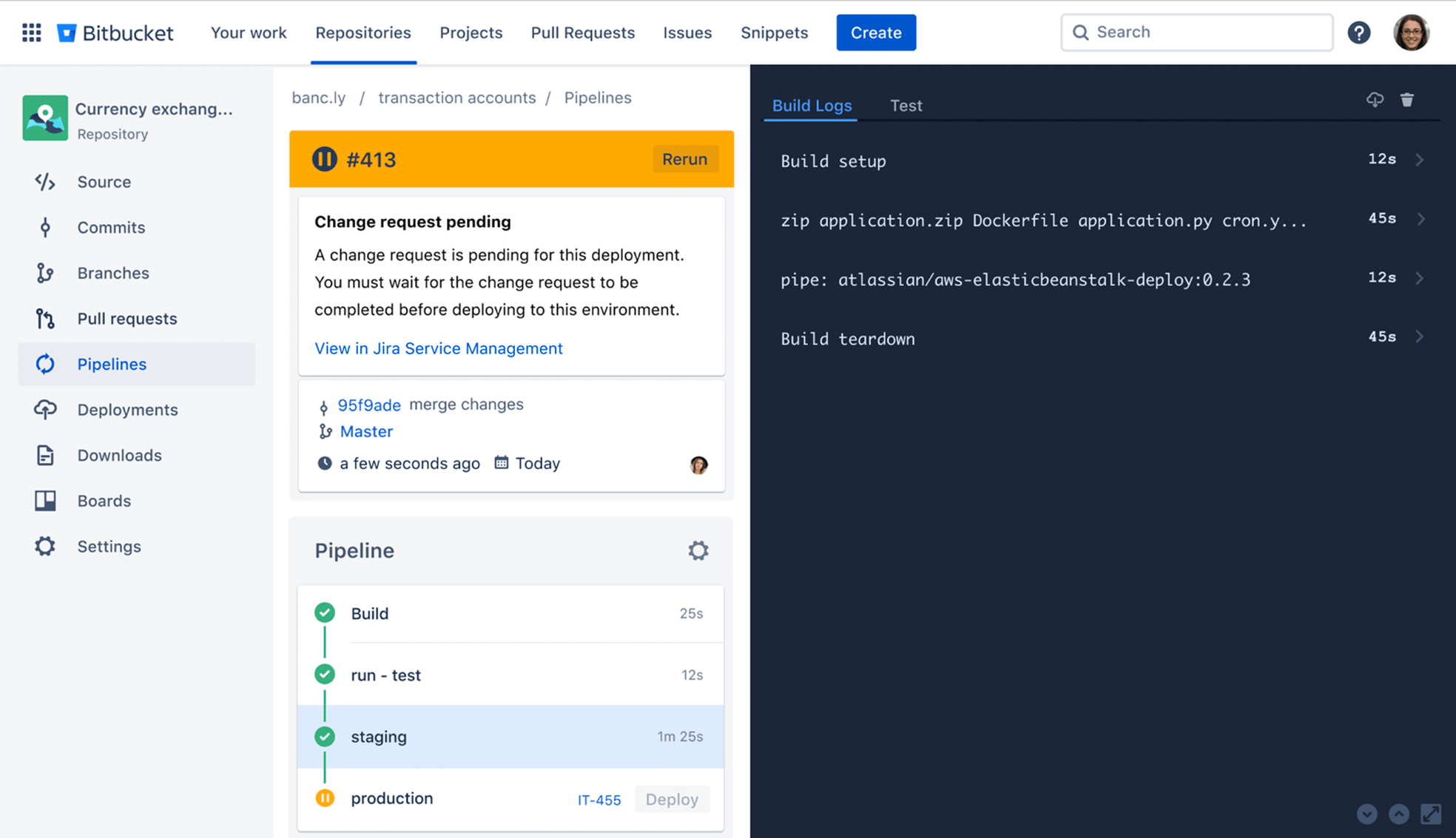This screenshot has height=838, width=1456.
Task: Click the Commits icon in sidebar
Action: point(44,227)
